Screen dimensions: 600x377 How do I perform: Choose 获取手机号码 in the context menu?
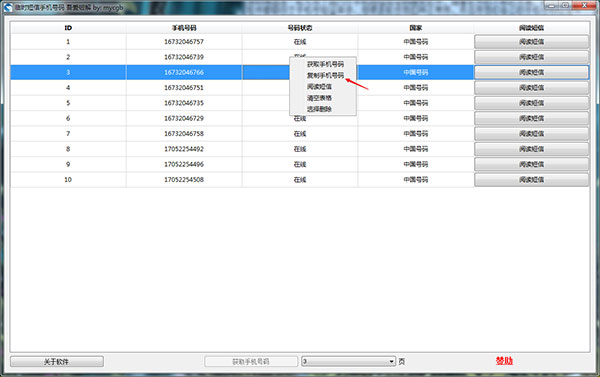coord(325,64)
